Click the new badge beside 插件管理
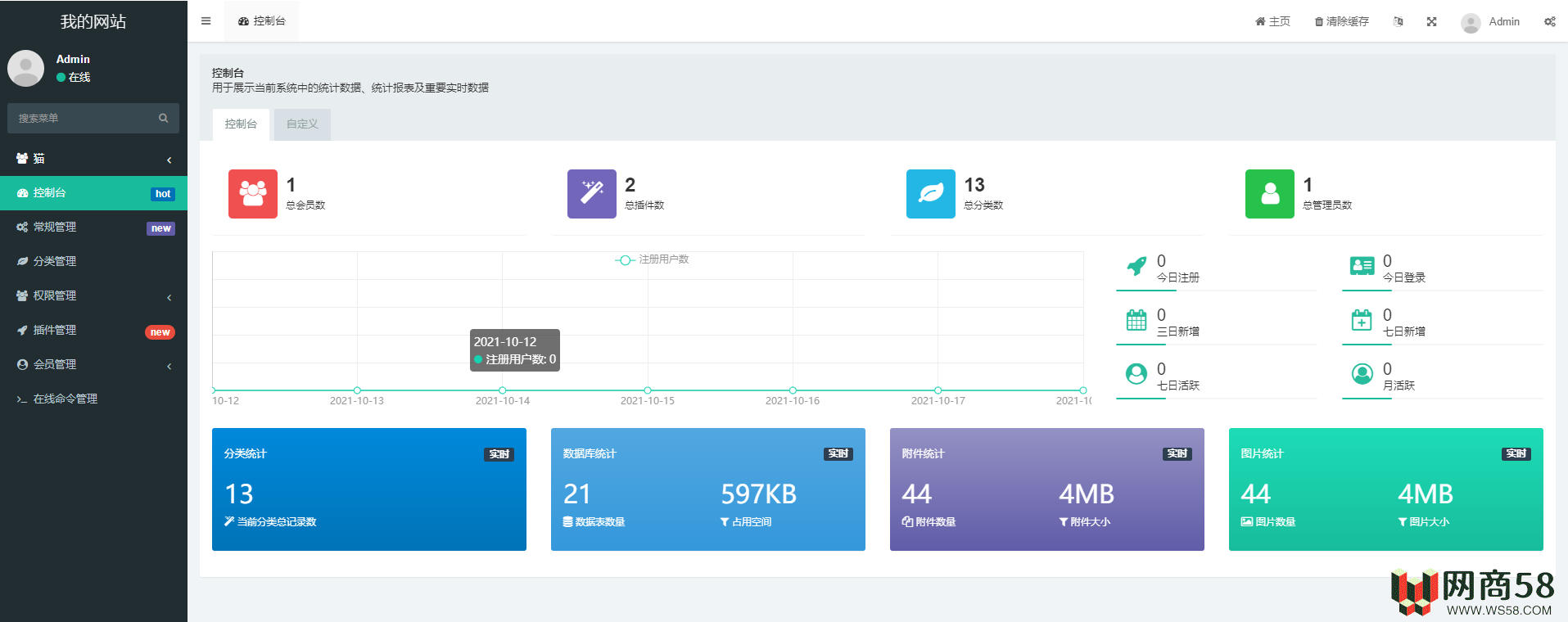 click(160, 332)
